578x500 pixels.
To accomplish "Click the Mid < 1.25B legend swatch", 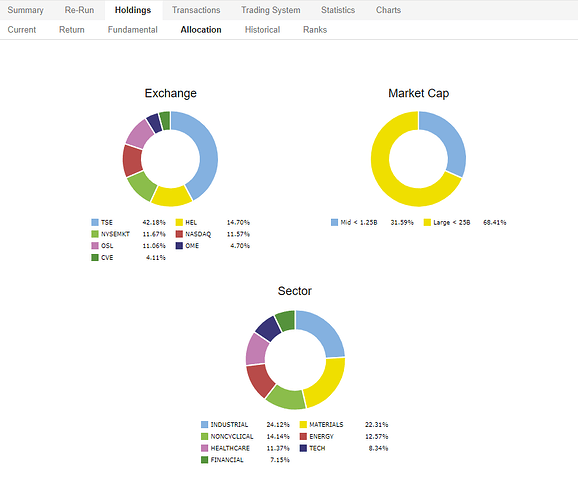I will [x=334, y=222].
